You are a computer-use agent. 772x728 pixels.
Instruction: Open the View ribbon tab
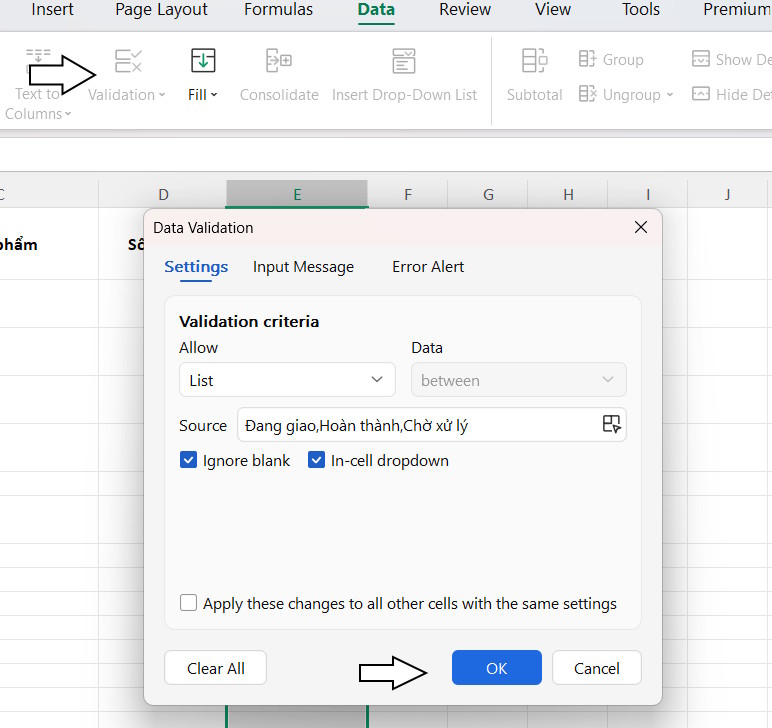click(x=553, y=9)
